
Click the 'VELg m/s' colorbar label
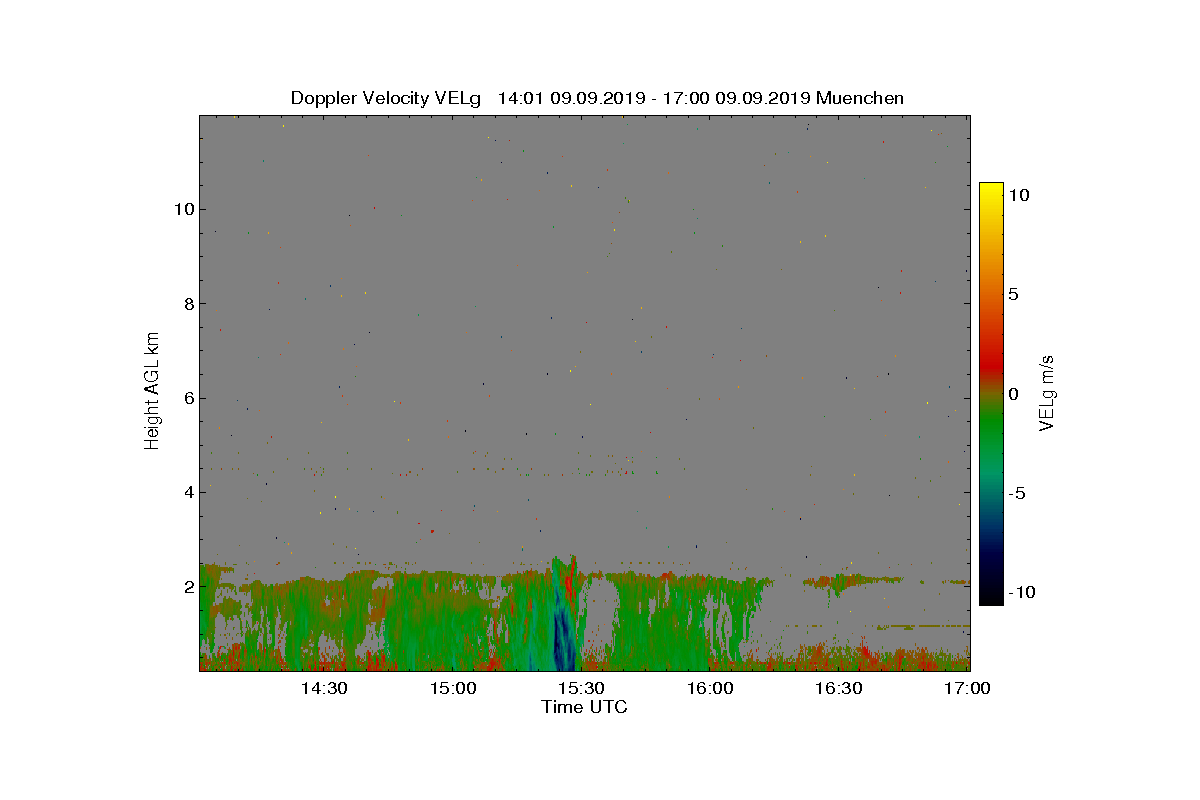point(1048,393)
